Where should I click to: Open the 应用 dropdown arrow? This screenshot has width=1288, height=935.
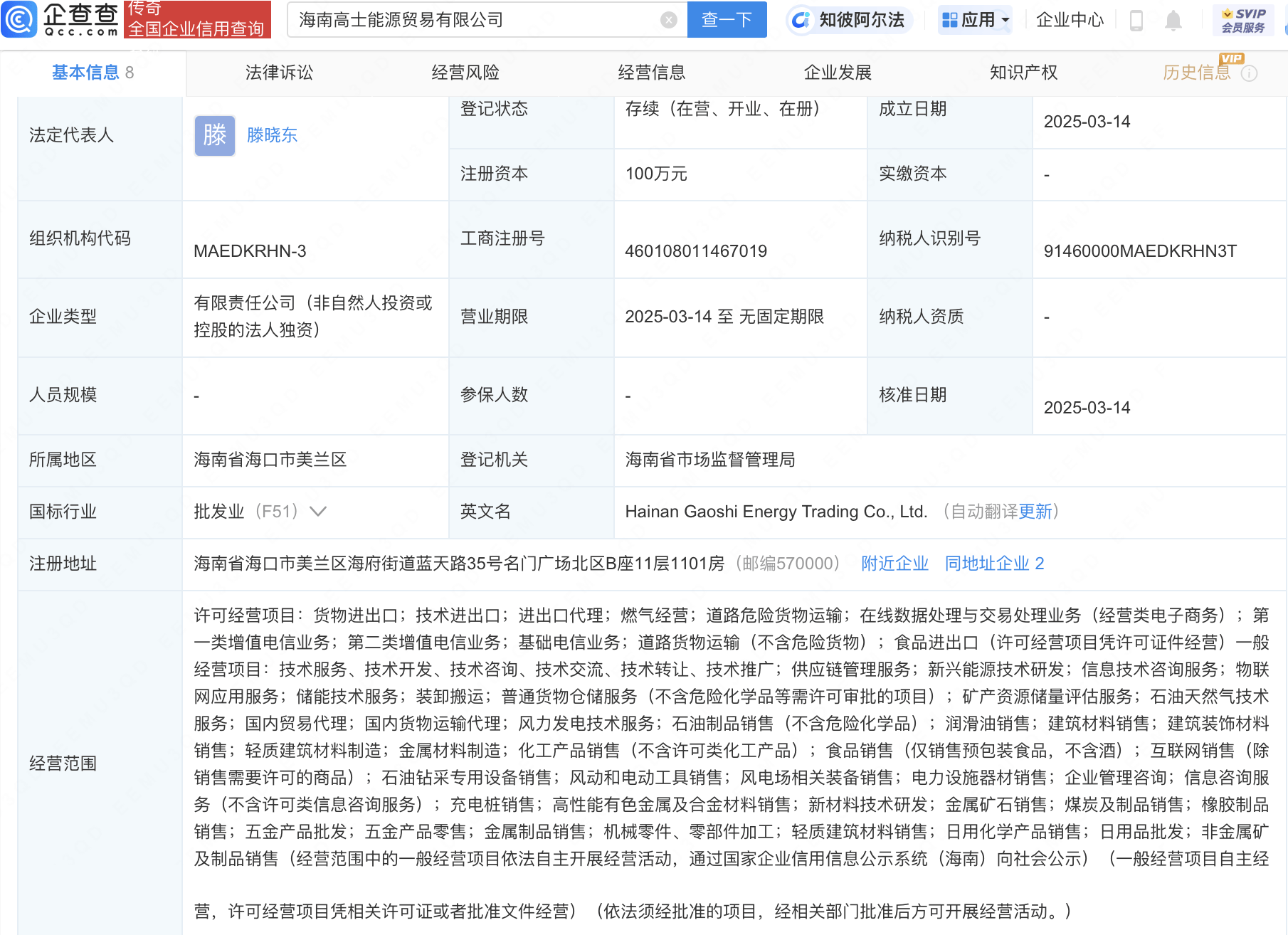coord(1005,20)
